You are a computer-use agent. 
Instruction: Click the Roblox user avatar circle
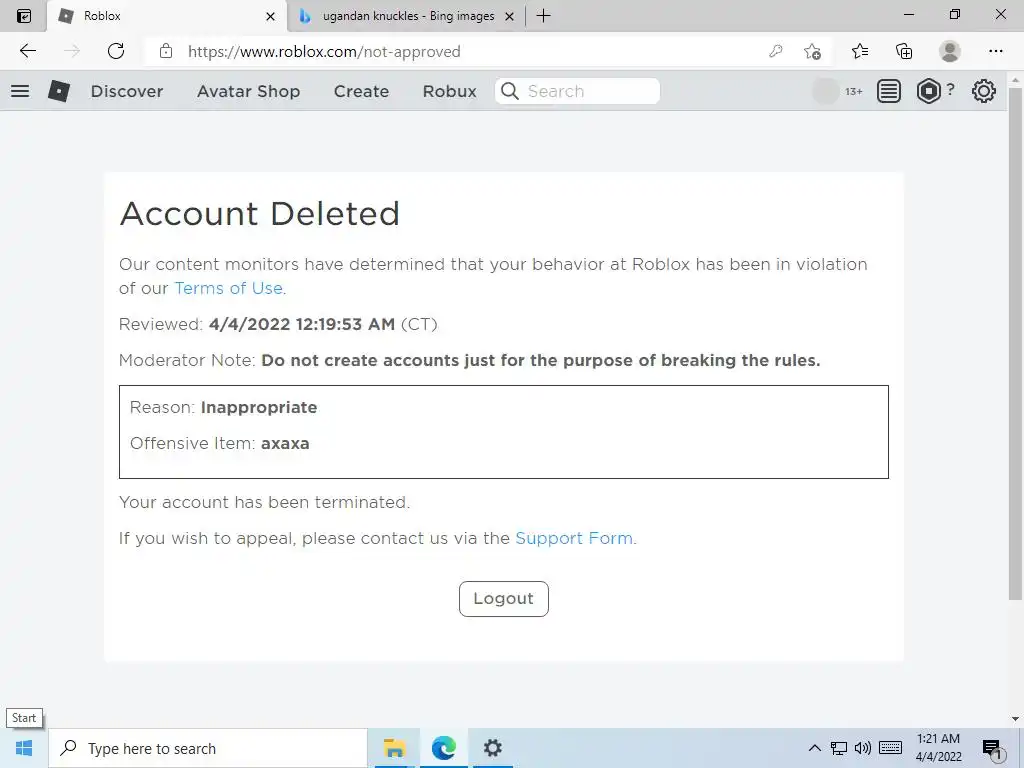tap(825, 91)
